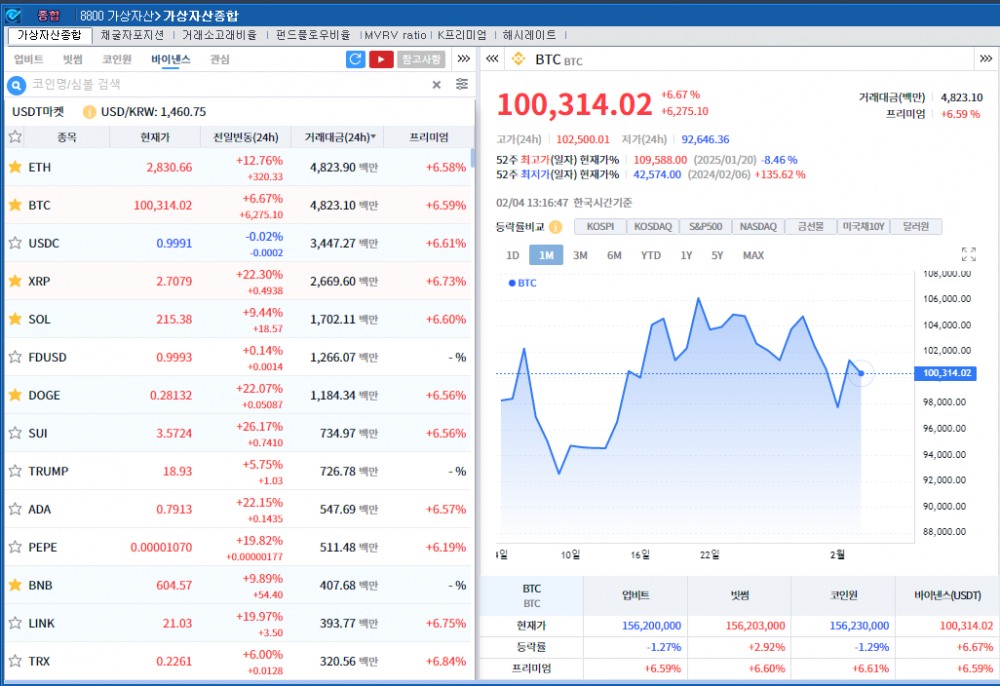Open the 참고사항 reference button
Image resolution: width=1000 pixels, height=686 pixels.
point(420,60)
